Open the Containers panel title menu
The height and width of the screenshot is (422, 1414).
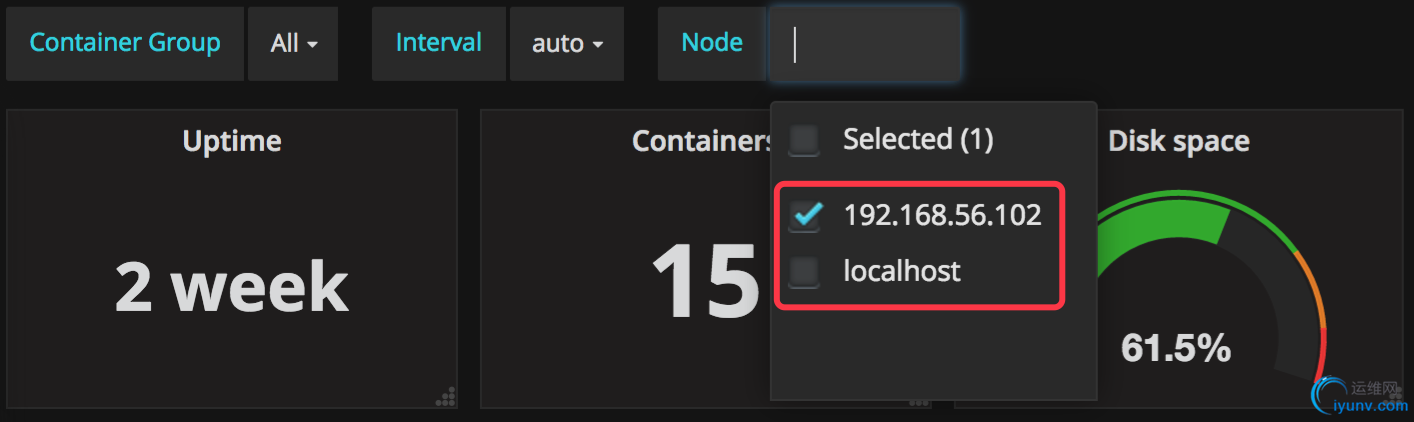click(x=702, y=141)
